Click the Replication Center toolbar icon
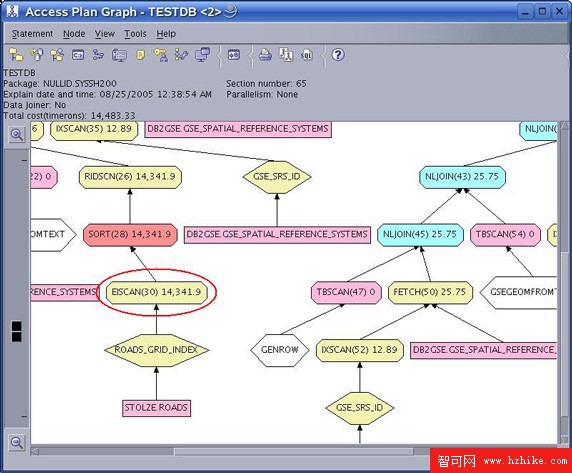This screenshot has width=572, height=473. [x=37, y=55]
